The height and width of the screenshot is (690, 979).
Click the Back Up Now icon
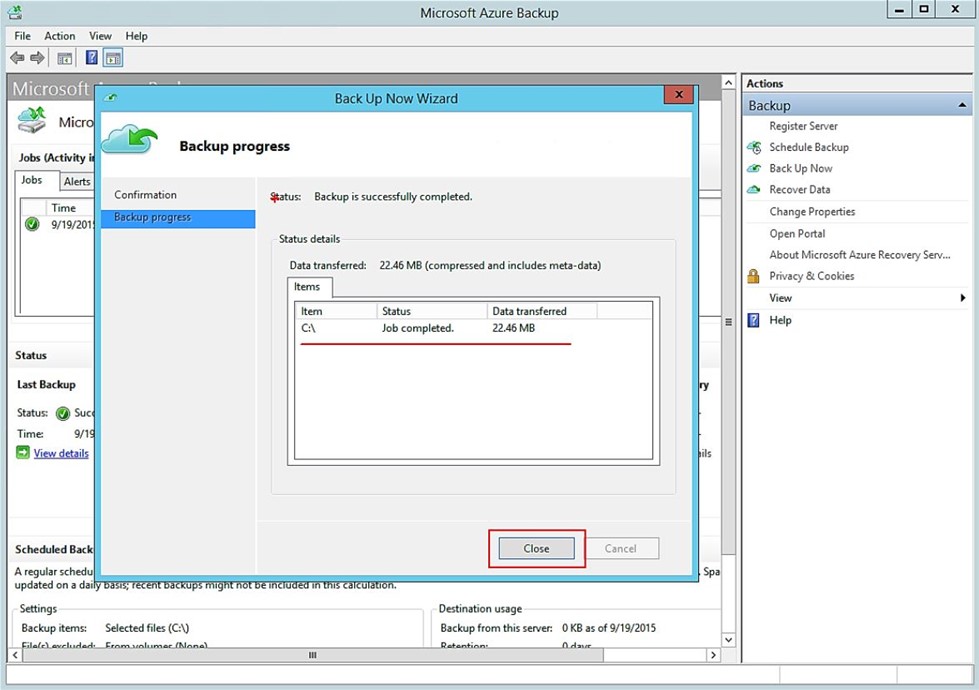pos(754,168)
